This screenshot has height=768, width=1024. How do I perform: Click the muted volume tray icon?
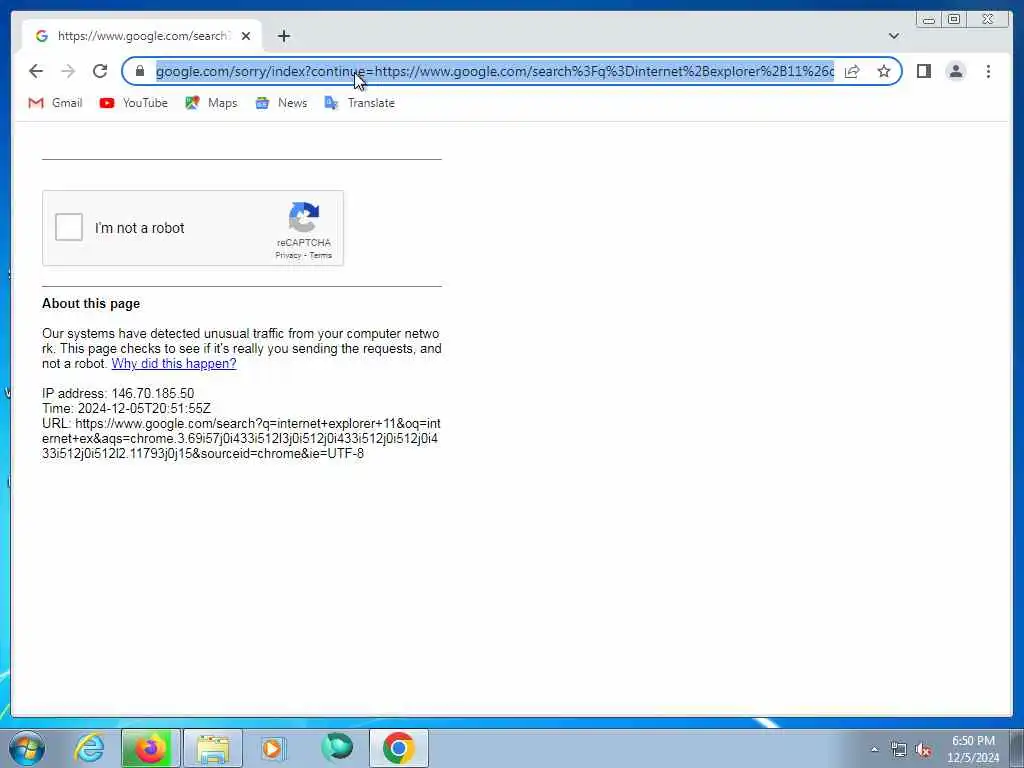click(923, 749)
